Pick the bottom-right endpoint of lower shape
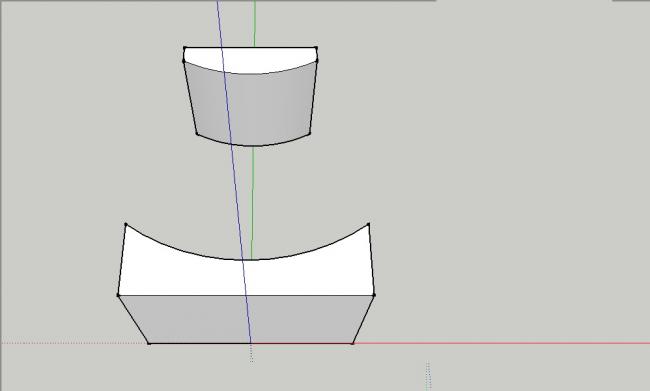This screenshot has height=391, width=650. coord(353,343)
